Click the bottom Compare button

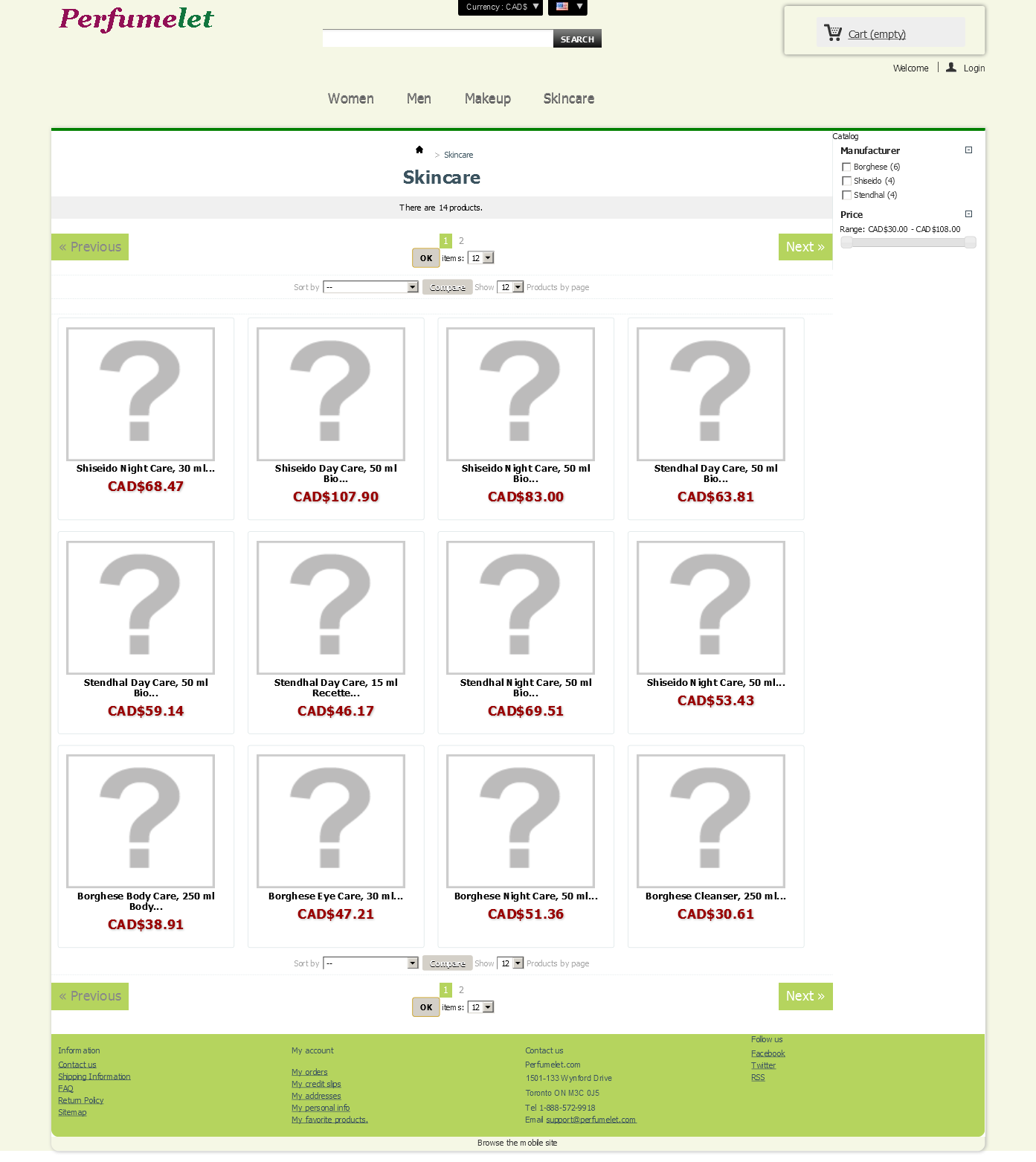click(x=448, y=963)
